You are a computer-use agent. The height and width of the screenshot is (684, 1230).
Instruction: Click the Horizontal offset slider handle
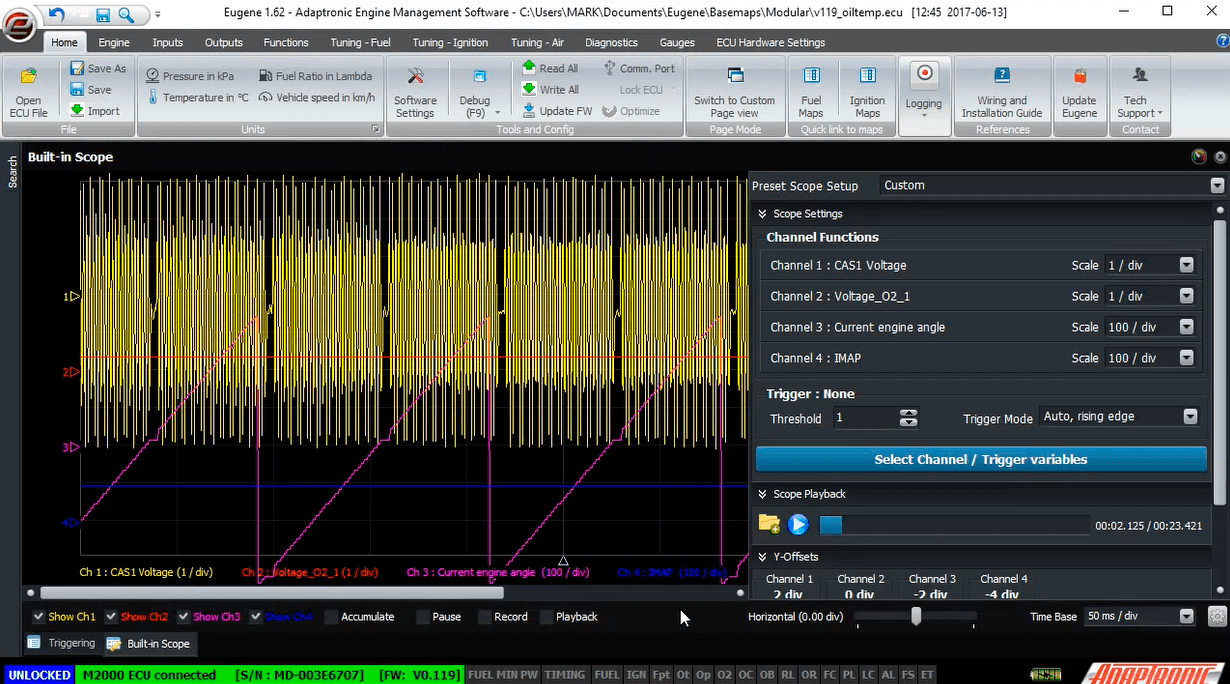click(915, 617)
